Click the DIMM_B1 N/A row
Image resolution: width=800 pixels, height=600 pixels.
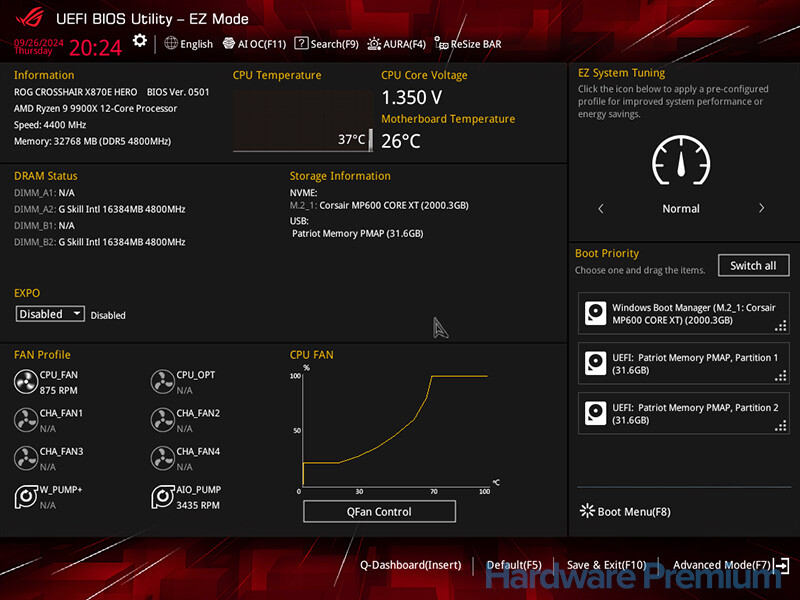click(44, 226)
